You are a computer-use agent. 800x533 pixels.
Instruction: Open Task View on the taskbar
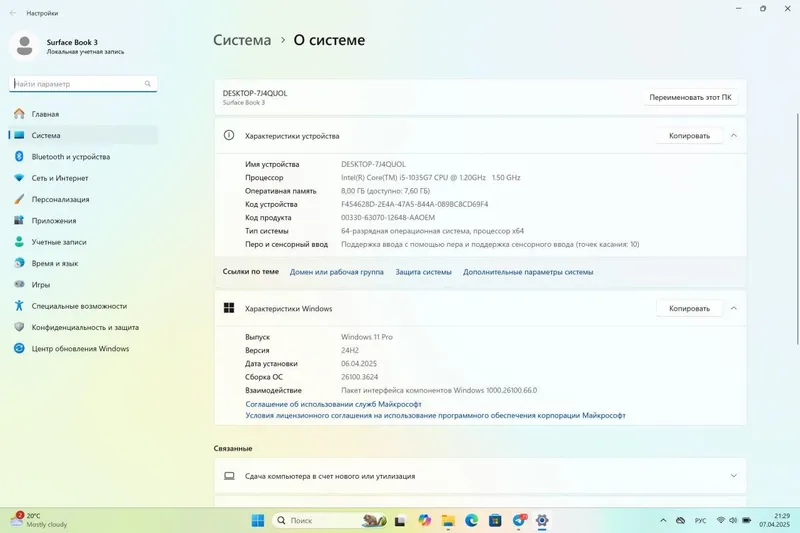click(400, 521)
